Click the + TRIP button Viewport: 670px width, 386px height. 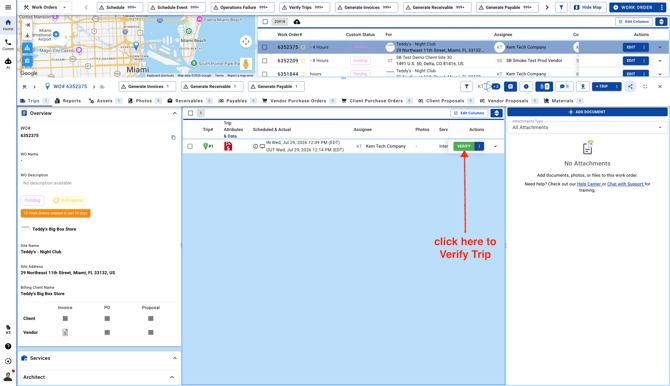point(602,86)
